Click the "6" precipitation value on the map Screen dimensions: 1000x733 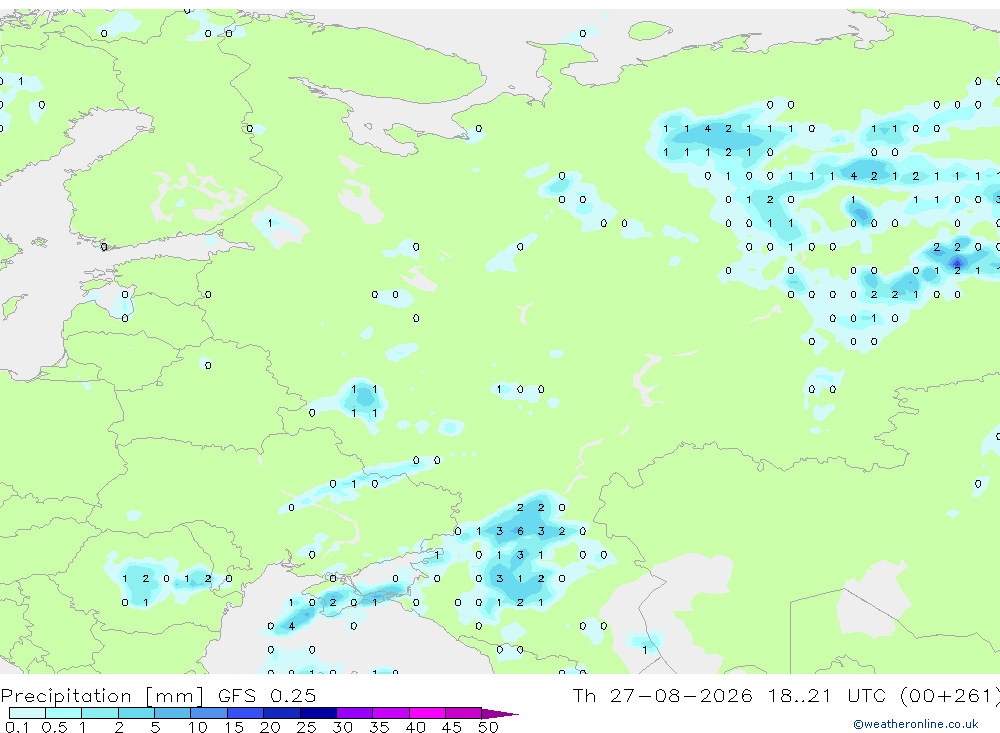click(520, 531)
